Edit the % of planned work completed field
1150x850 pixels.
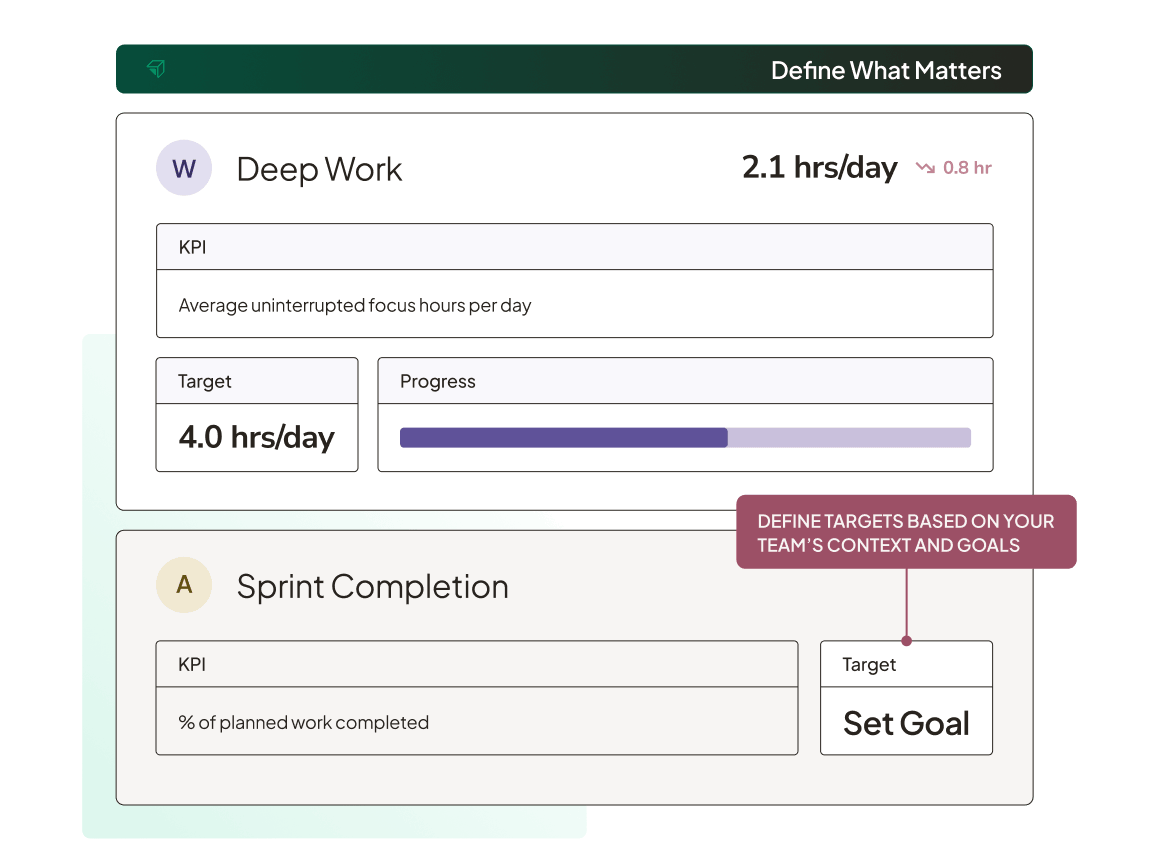[303, 722]
